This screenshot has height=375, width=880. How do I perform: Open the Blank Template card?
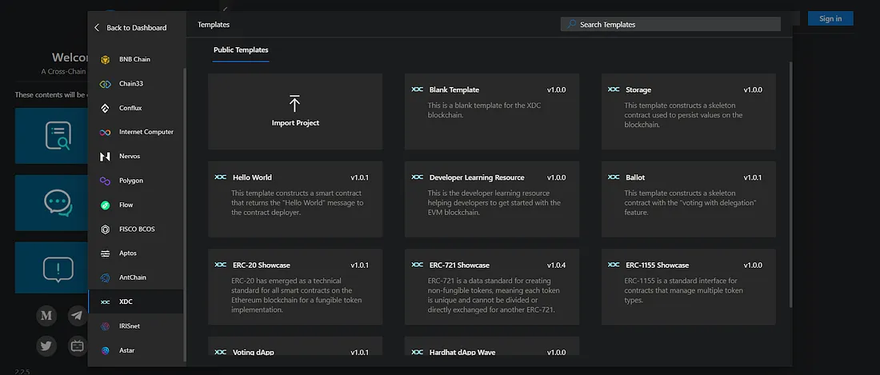point(492,112)
